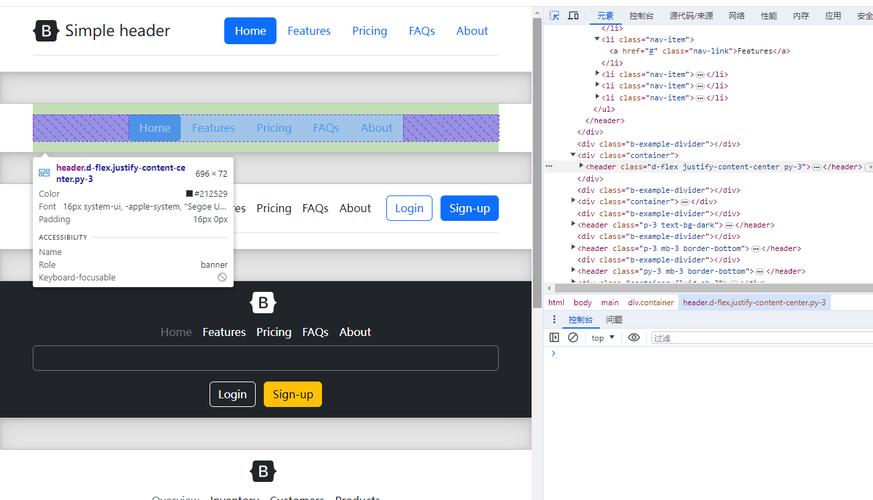Expand the header d-flex justify-content-center node

click(x=581, y=166)
